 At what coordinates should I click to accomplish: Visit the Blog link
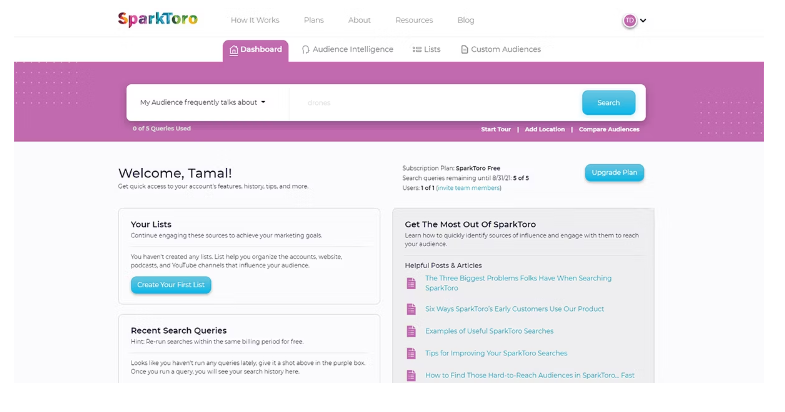(x=466, y=20)
